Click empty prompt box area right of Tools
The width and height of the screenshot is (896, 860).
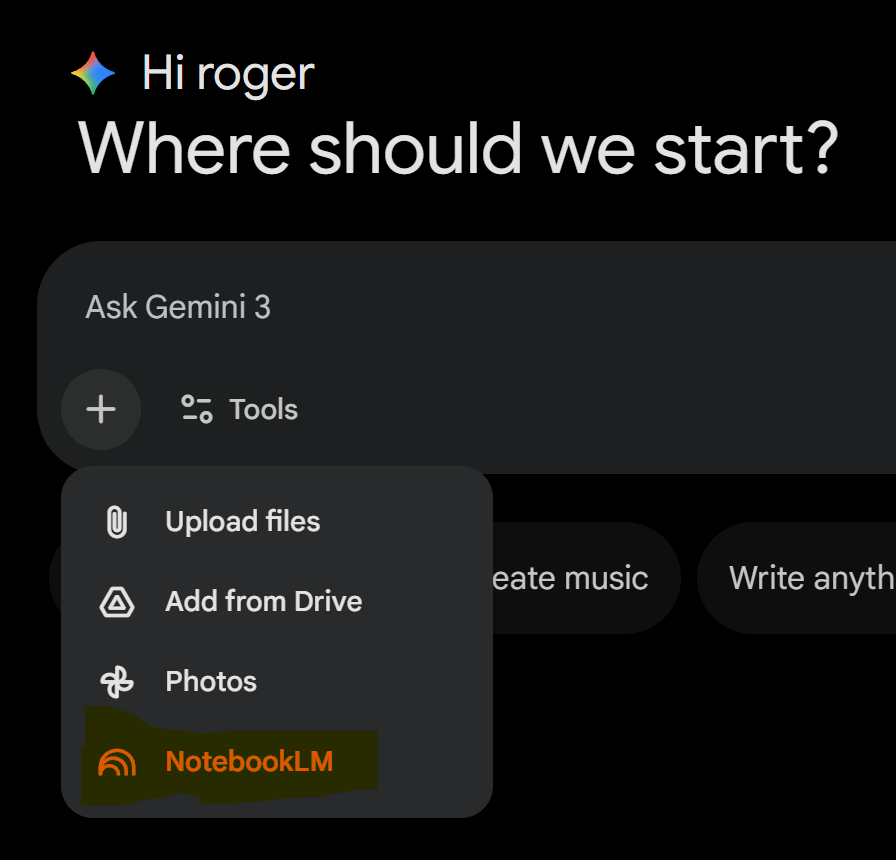click(600, 410)
